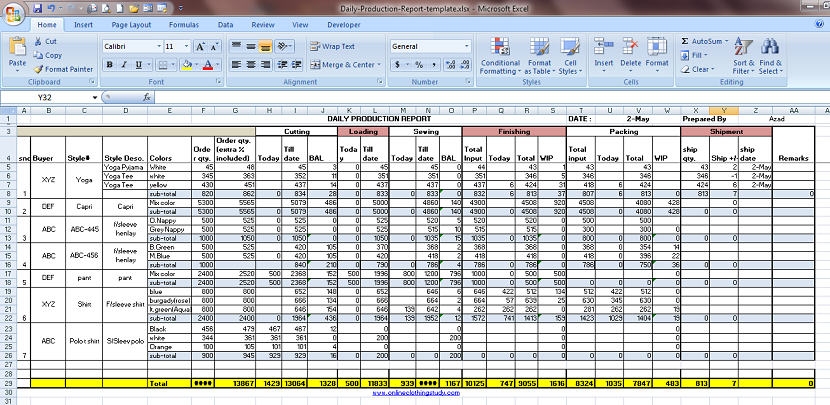The image size is (830, 405).
Task: Open the Page Layout tab
Action: [x=131, y=25]
